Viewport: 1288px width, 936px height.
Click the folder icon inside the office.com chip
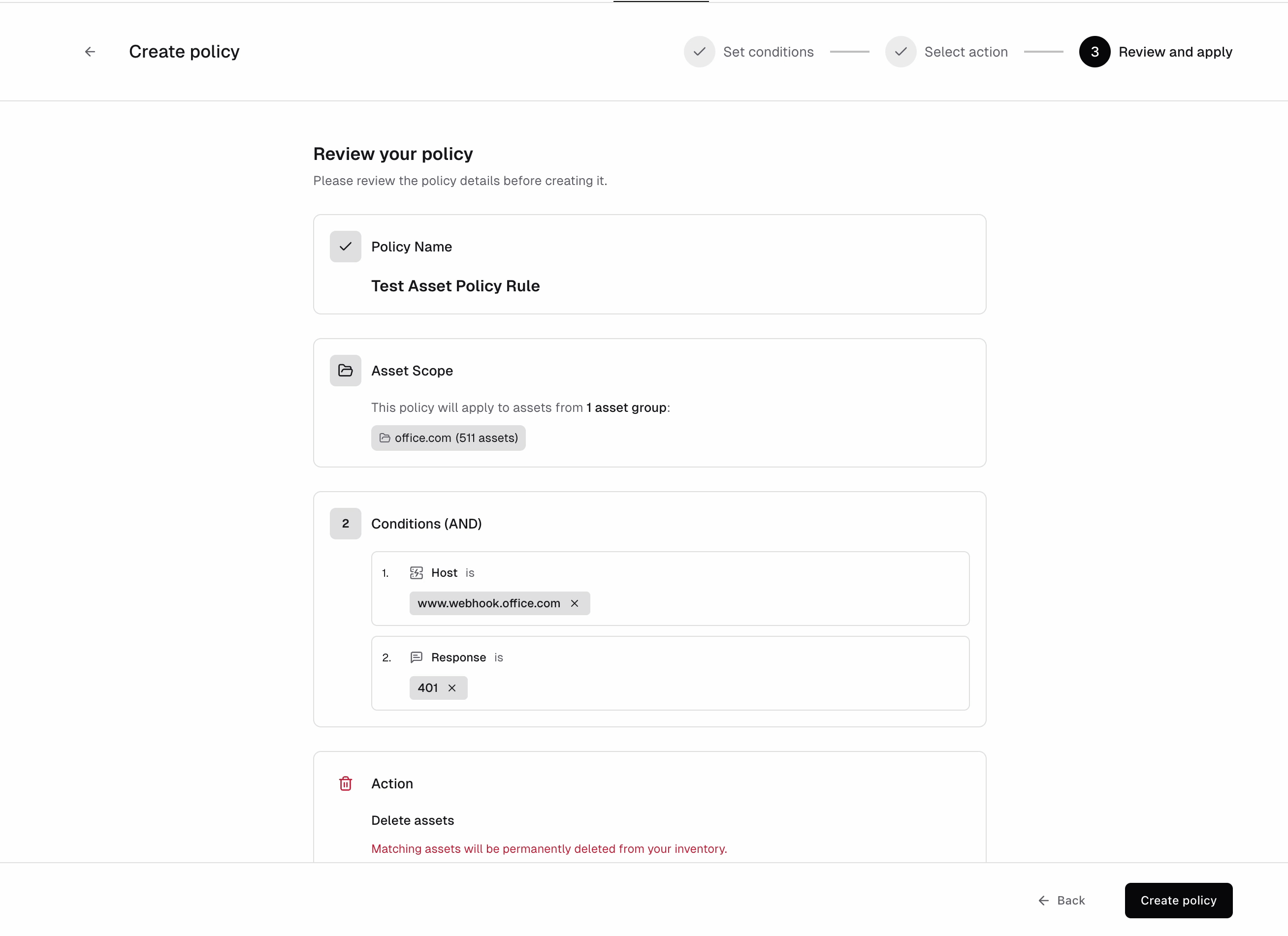(385, 437)
